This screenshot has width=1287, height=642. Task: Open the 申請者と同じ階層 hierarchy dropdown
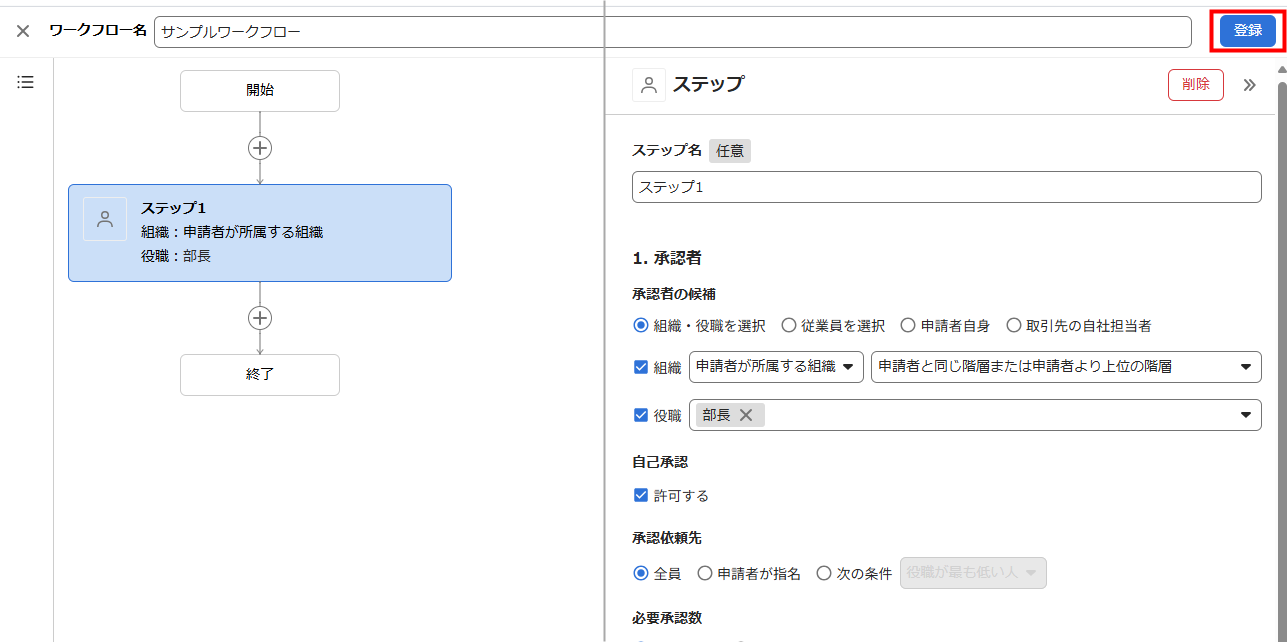pos(1065,367)
